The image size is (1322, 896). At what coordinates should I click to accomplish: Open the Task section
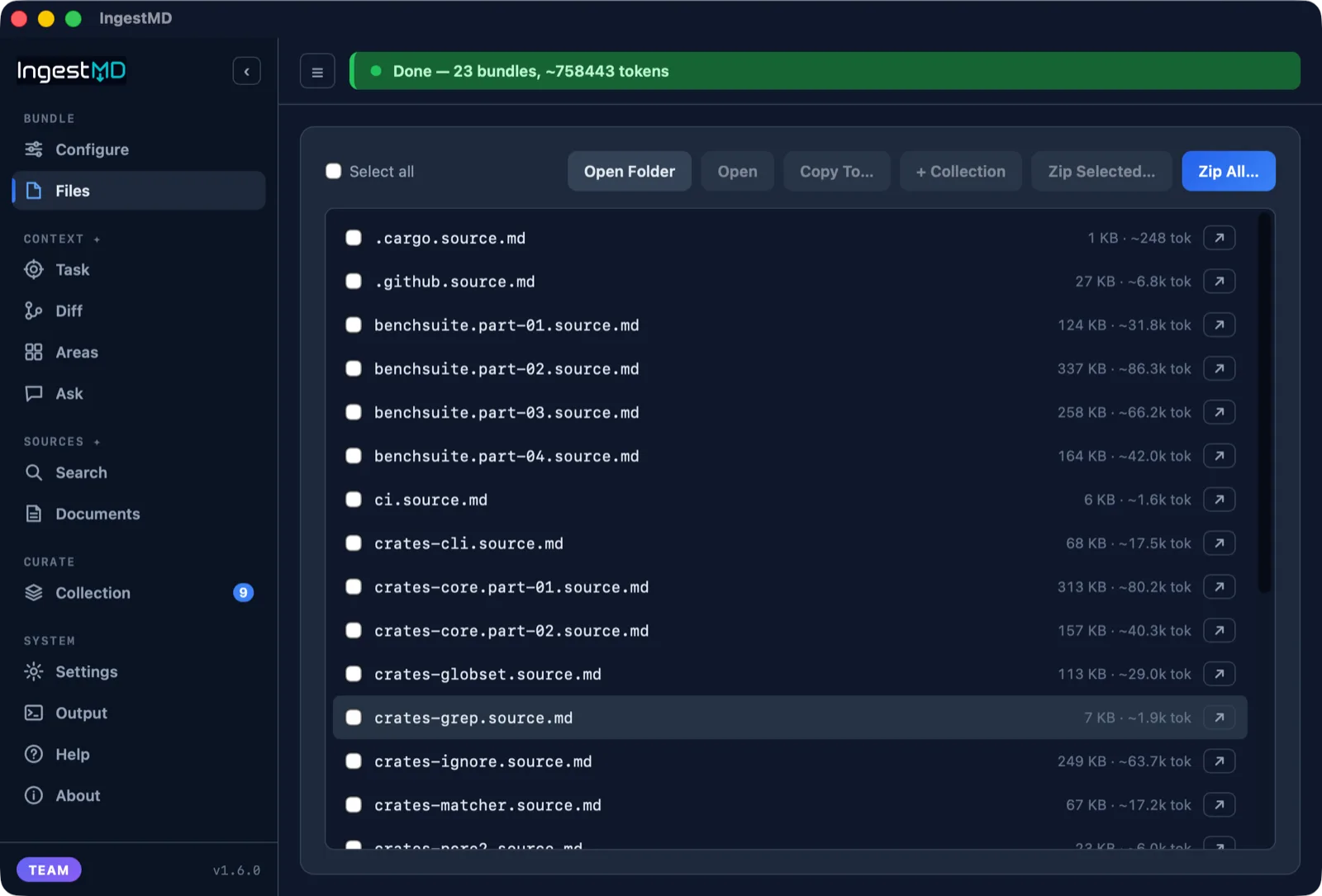point(139,270)
